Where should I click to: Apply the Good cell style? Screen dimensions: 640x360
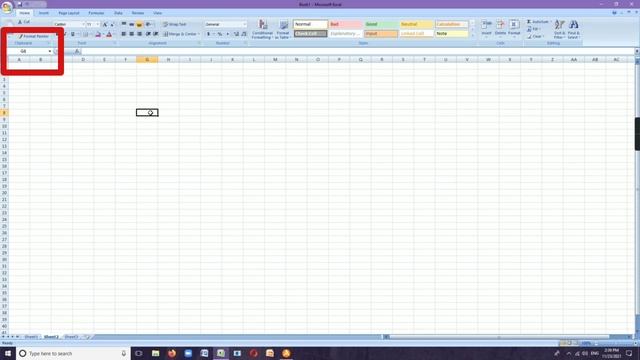(x=380, y=24)
